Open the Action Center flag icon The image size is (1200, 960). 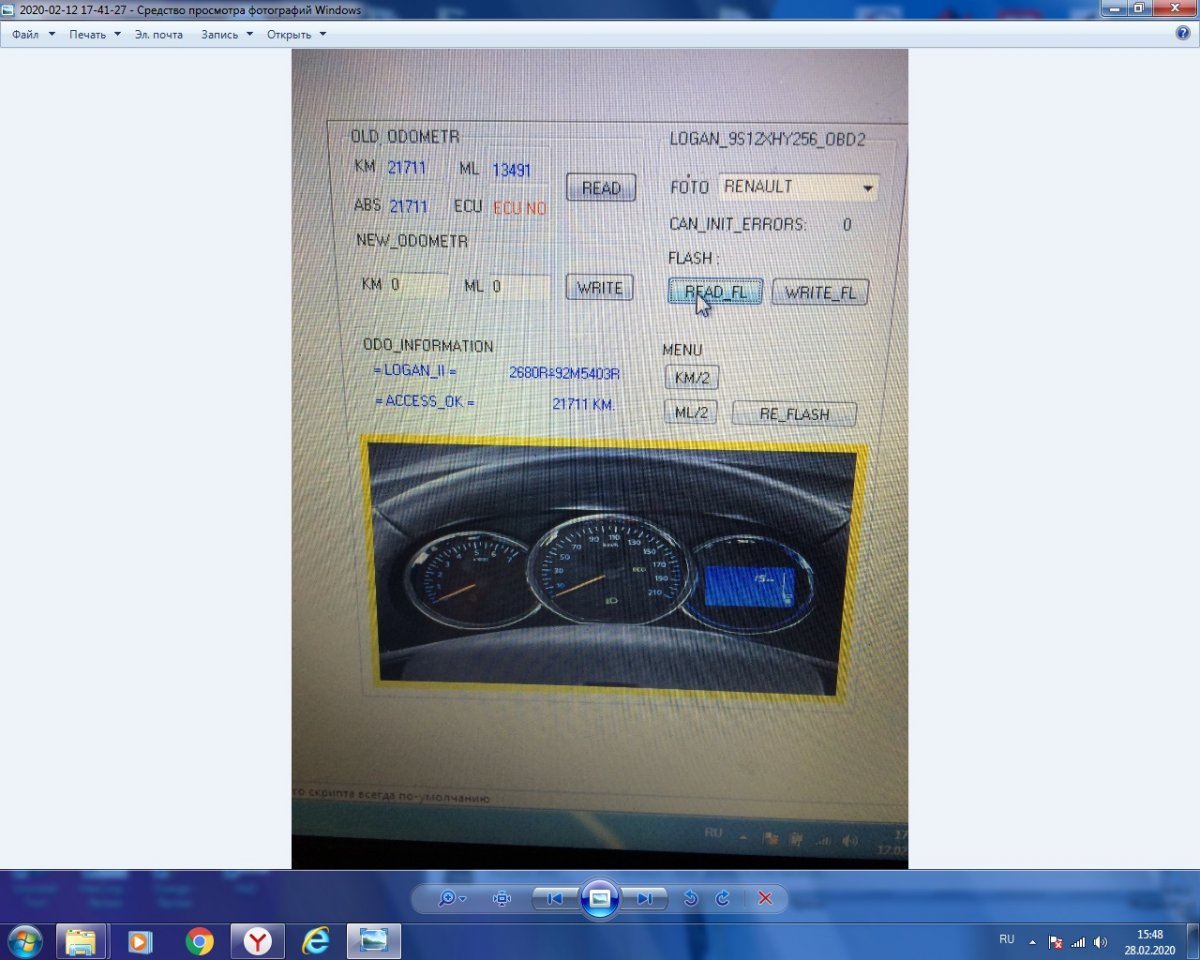click(x=1056, y=942)
